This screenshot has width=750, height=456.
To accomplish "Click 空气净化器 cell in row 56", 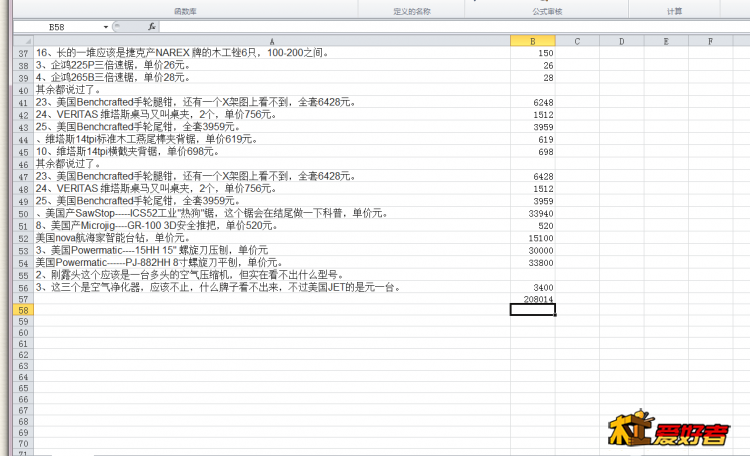I will pos(272,288).
